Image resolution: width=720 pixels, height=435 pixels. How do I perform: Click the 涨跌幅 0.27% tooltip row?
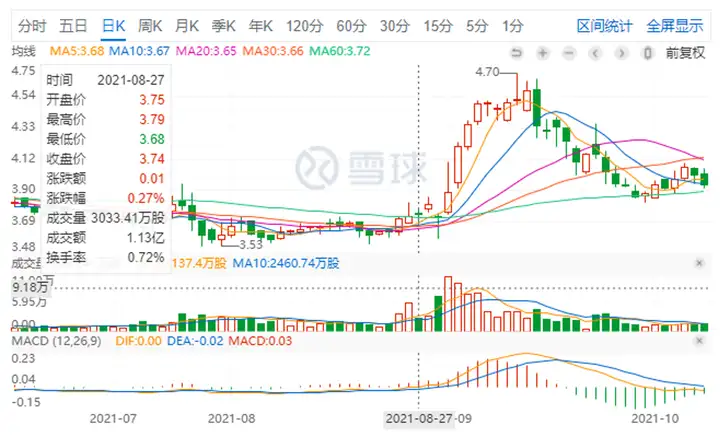105,198
